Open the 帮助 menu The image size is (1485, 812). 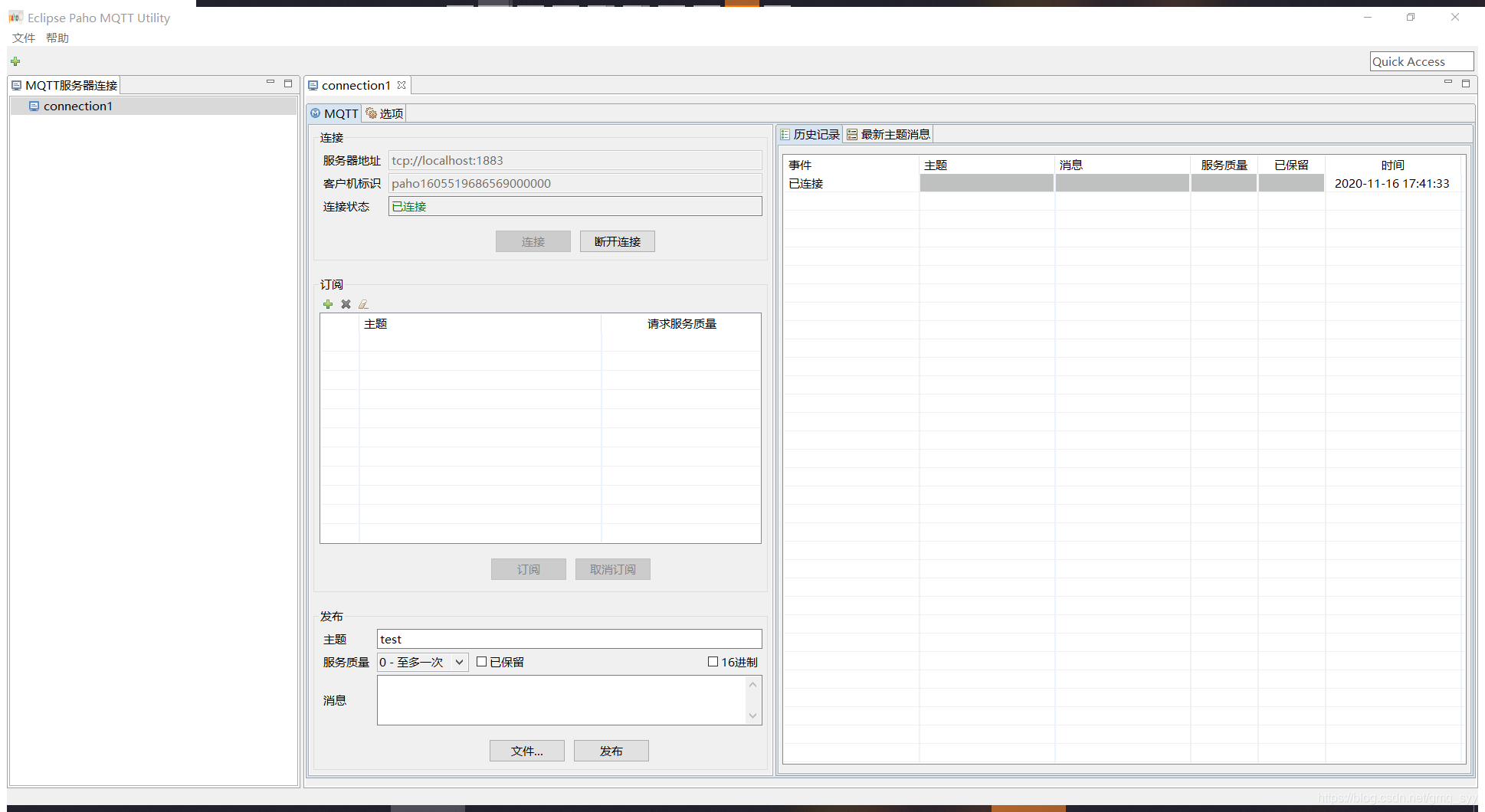click(x=57, y=38)
